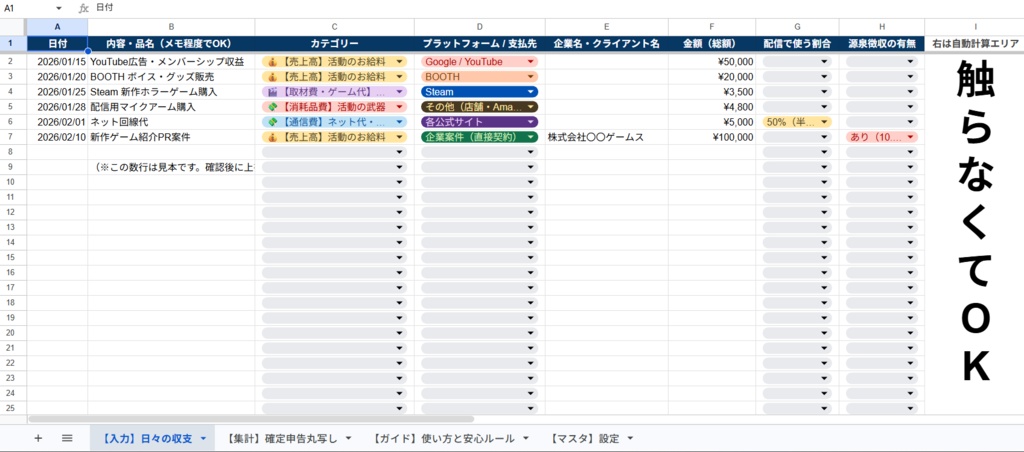Viewport: 1024px width, 452px height.
Task: Click amount cell ¥100,000
Action: click(712, 137)
